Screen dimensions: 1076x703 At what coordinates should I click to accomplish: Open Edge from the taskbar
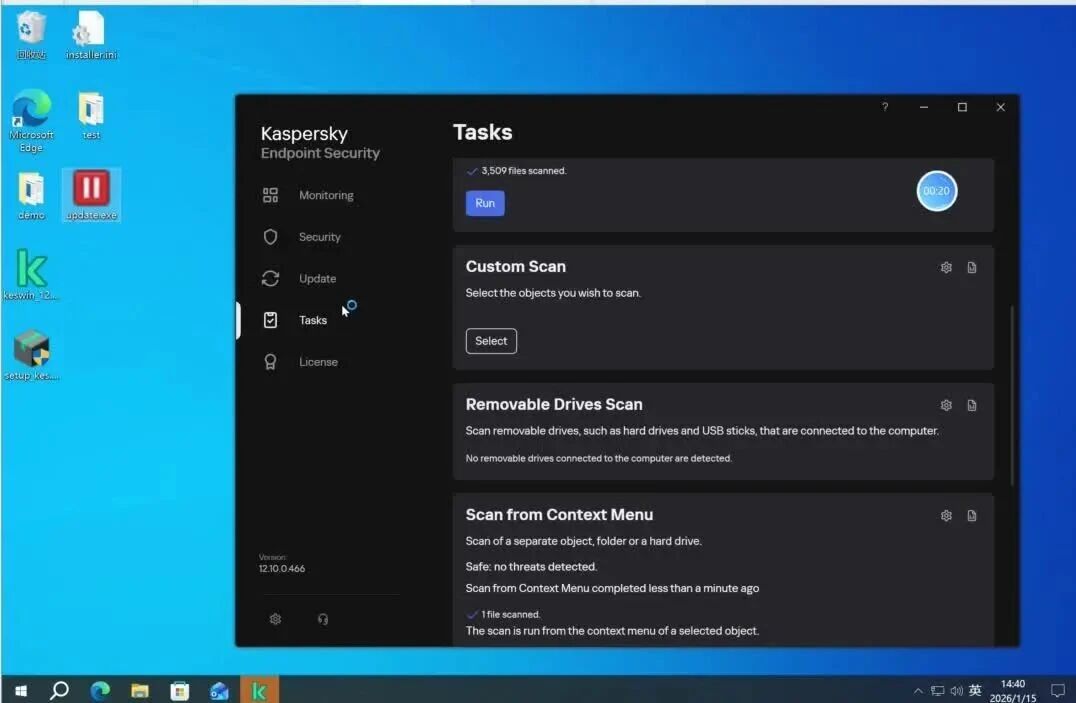pos(100,691)
